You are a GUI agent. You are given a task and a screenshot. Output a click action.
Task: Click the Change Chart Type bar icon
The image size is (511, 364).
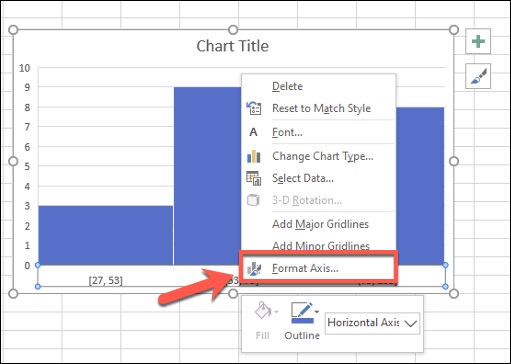254,156
